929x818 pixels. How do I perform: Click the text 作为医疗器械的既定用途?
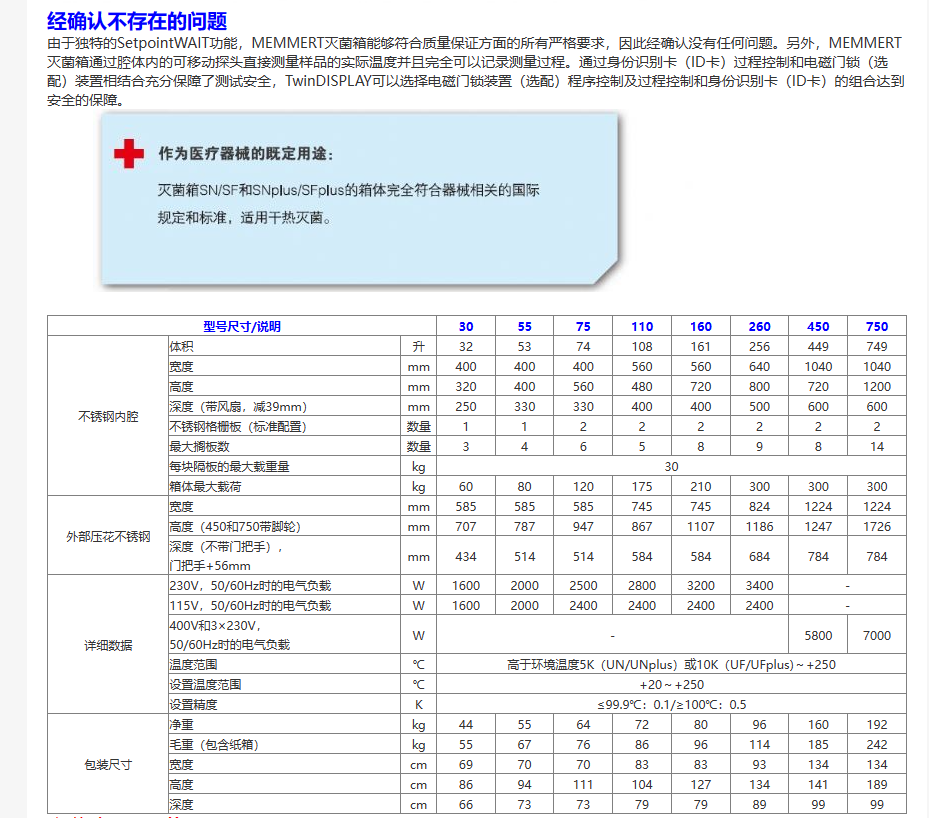(x=245, y=154)
